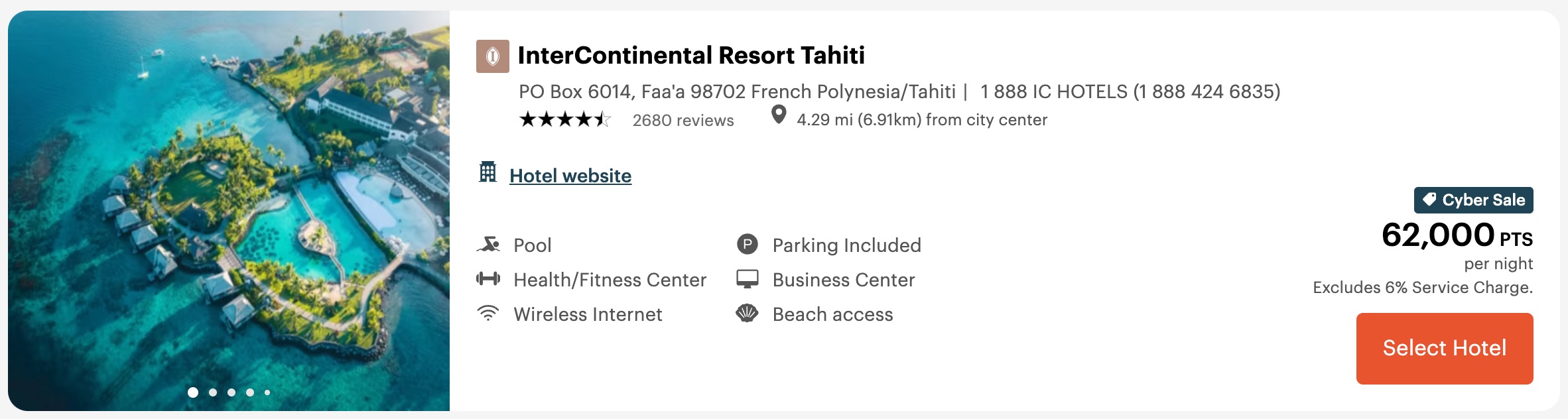Click the building icon beside Hotel website
The image size is (1568, 419).
click(488, 174)
